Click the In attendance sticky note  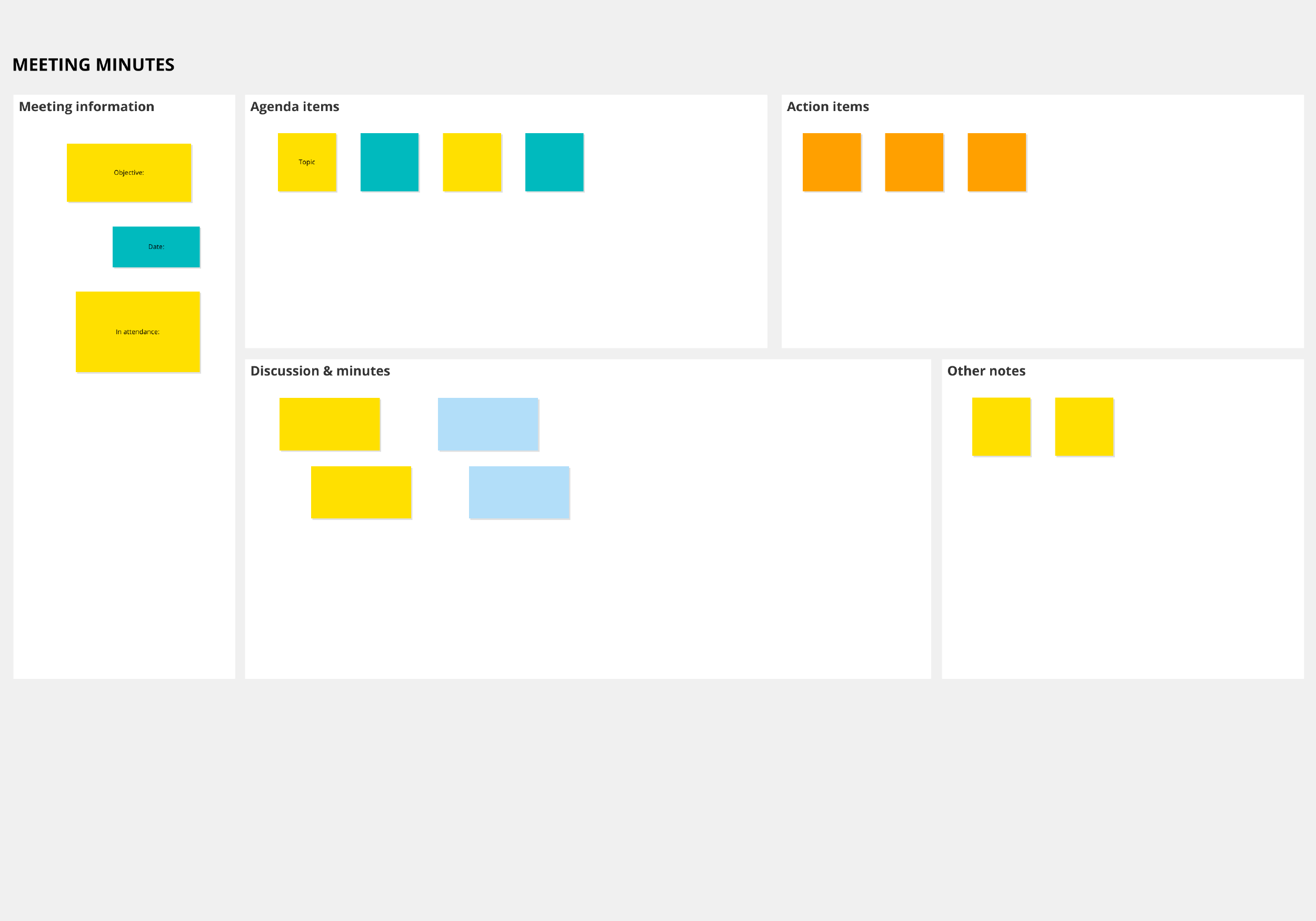tap(139, 331)
